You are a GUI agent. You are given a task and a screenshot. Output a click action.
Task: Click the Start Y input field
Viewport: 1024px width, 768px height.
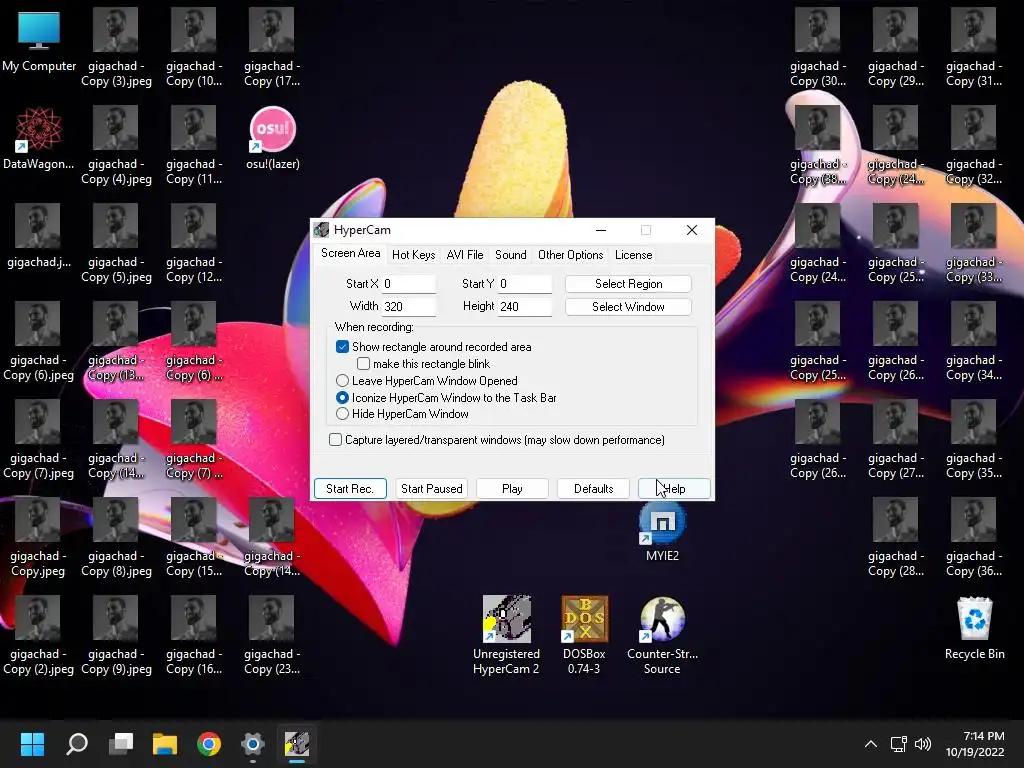[525, 284]
